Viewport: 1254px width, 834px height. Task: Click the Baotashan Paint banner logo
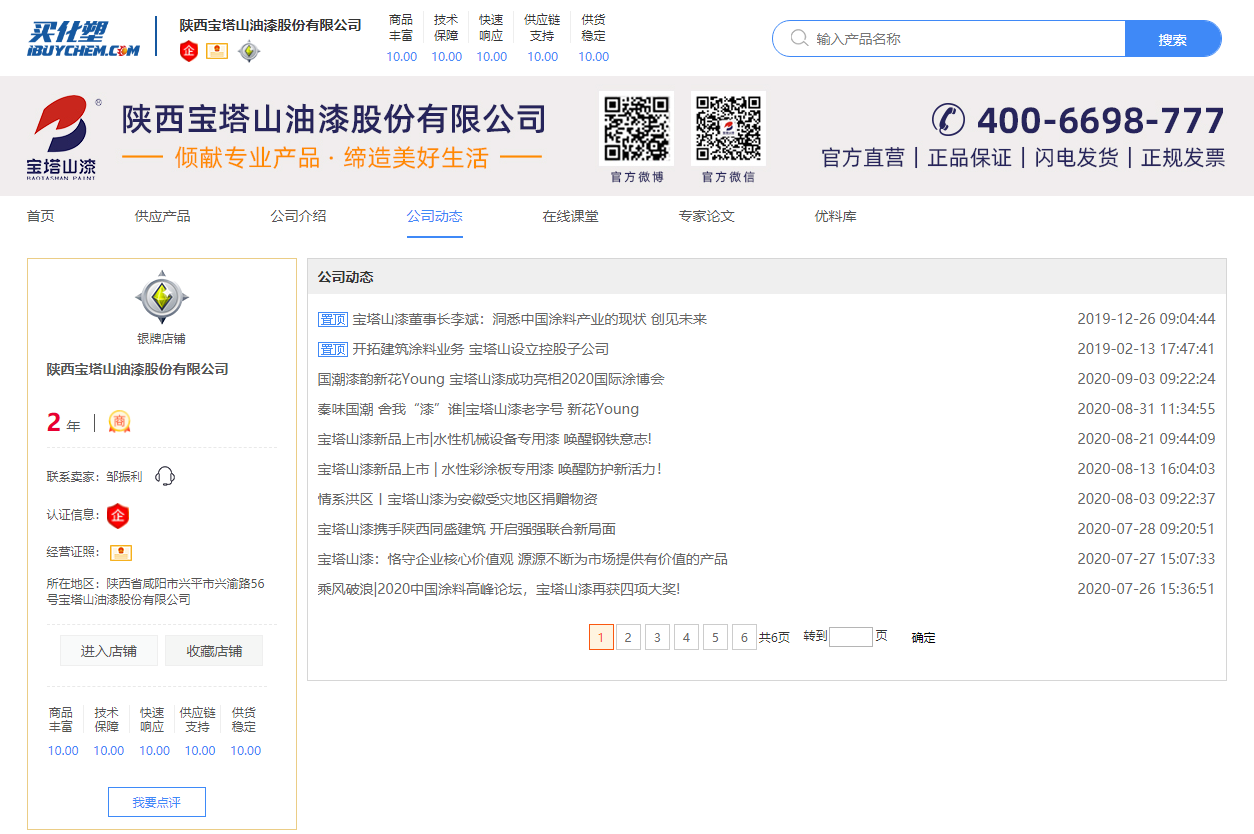[62, 137]
